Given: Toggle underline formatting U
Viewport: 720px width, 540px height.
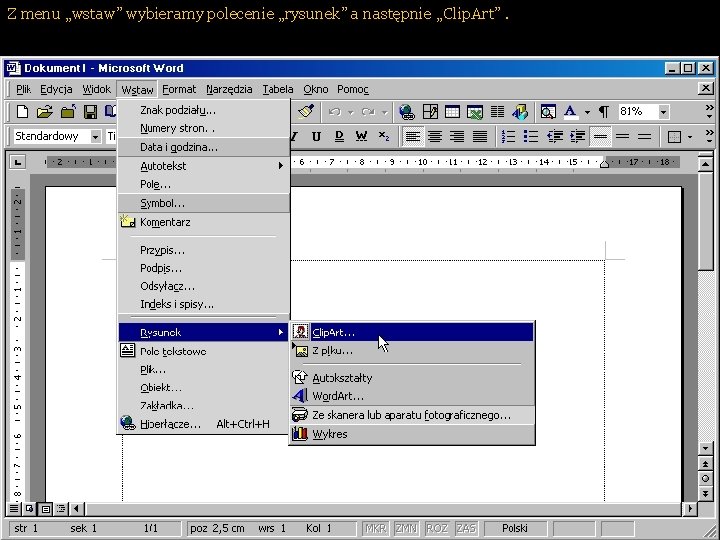Looking at the screenshot, I should click(316, 136).
